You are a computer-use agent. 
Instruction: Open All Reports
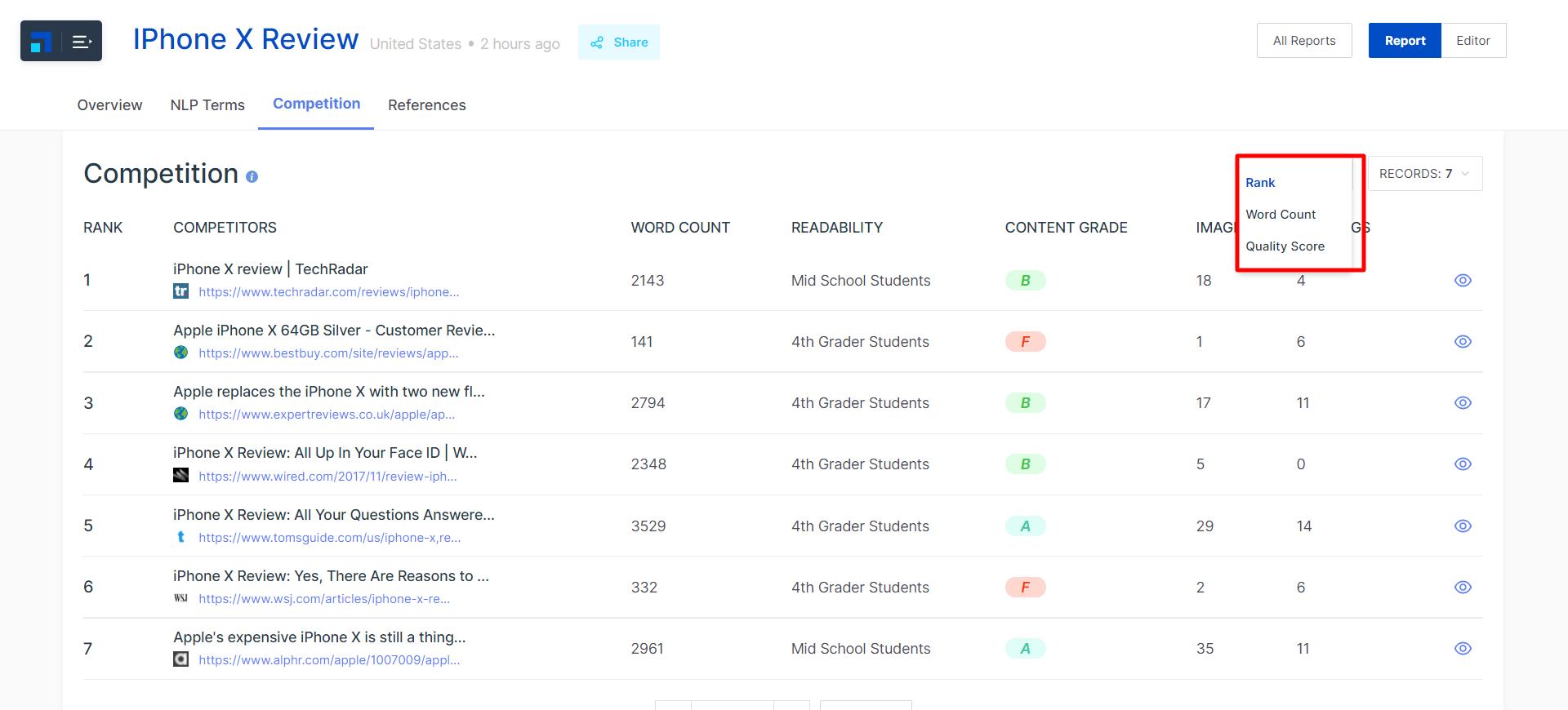click(1304, 41)
